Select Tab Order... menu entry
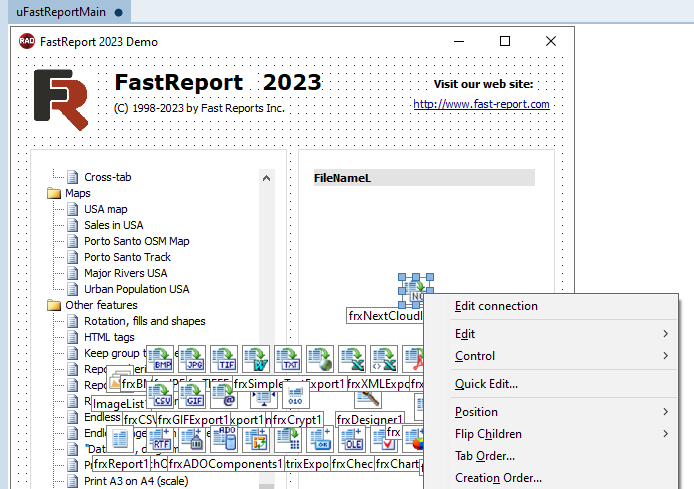This screenshot has width=694, height=489. (485, 456)
